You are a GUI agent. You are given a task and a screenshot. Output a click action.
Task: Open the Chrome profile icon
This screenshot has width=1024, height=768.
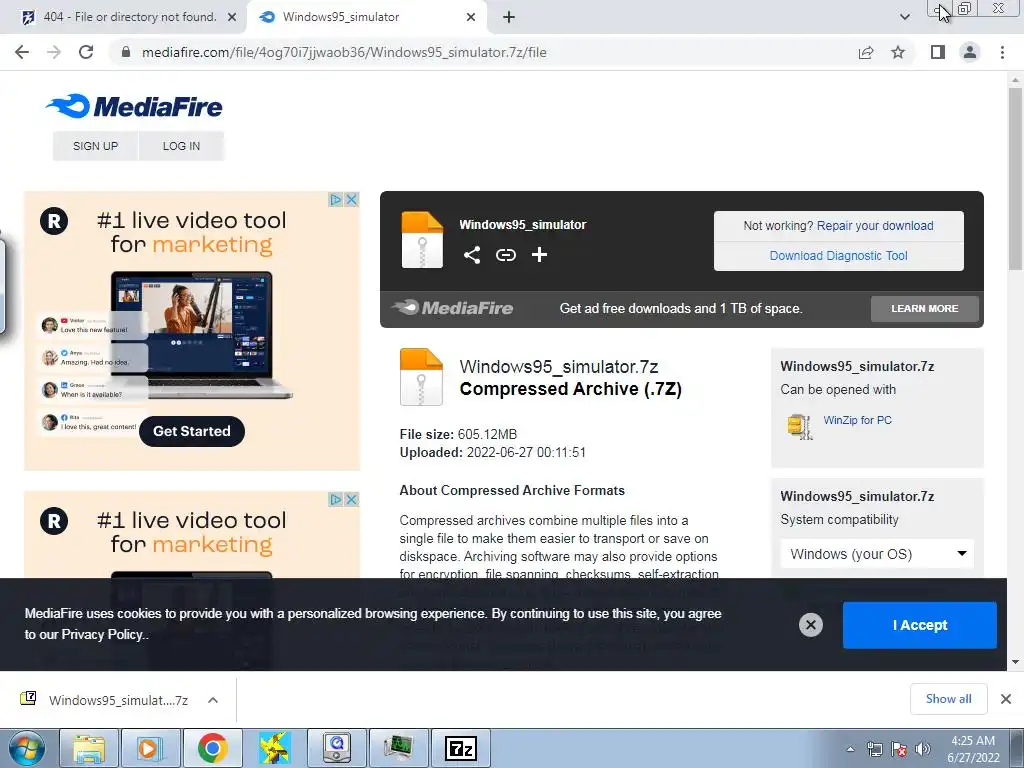(x=970, y=52)
